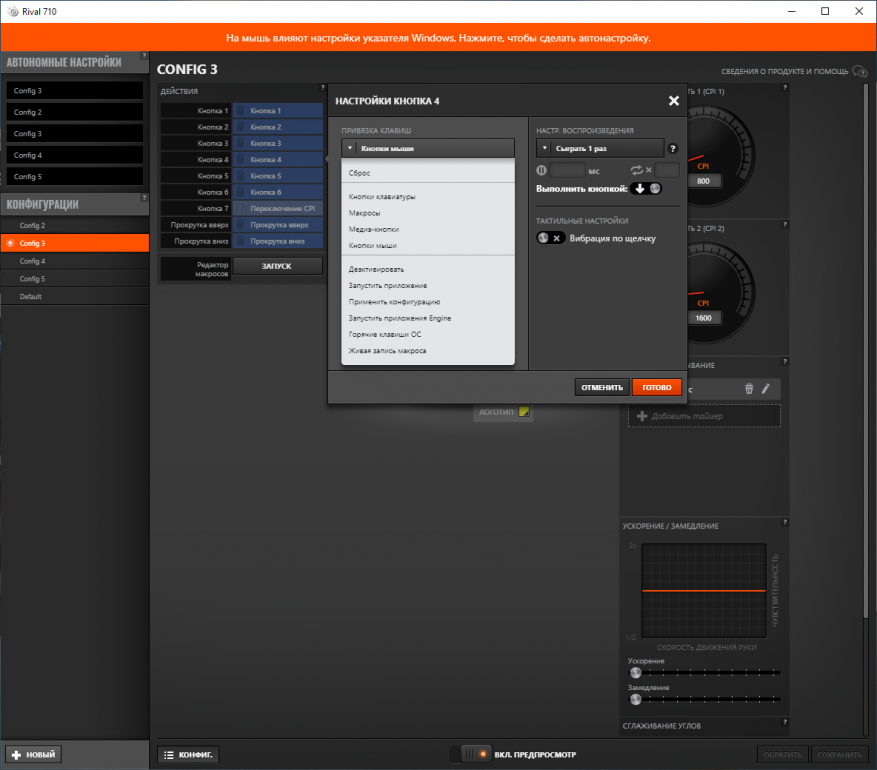Enable Вибрация по щелчку toggle
877x770 pixels.
(550, 238)
